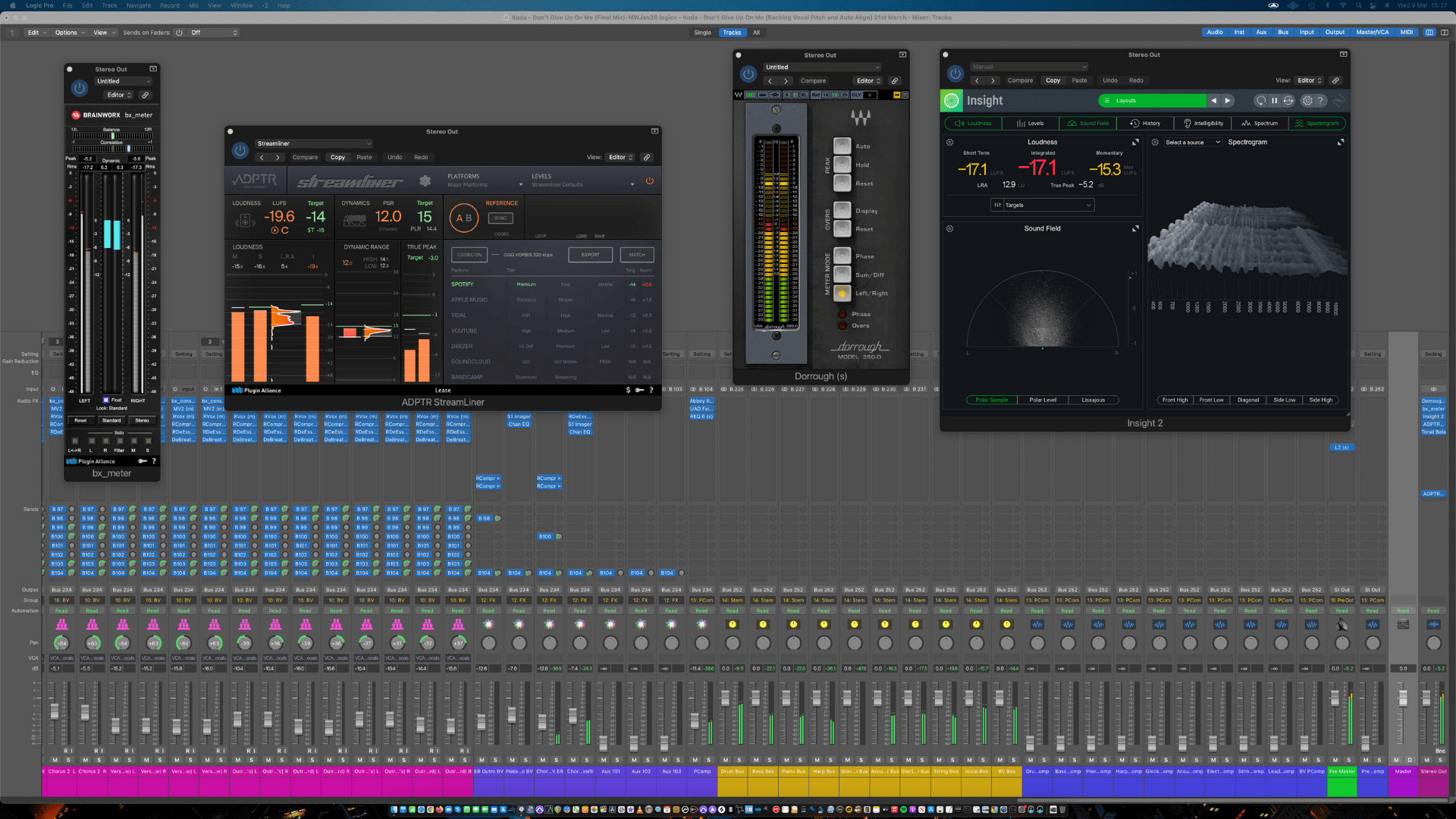
Task: Toggle CODEC ON in Streamliner
Action: 469,255
